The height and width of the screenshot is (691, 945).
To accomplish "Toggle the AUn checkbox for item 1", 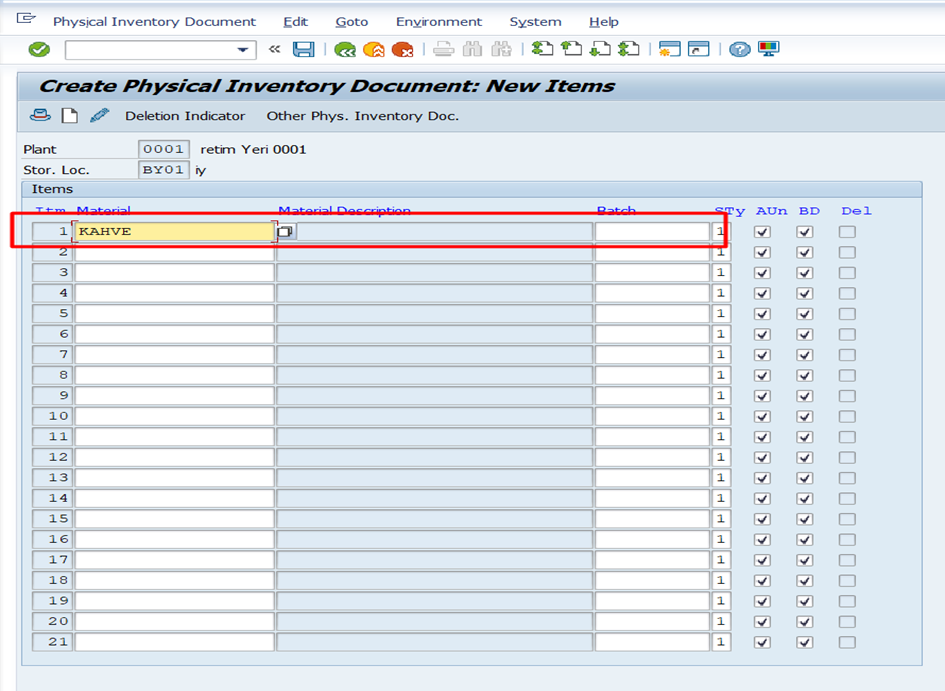I will tap(764, 231).
